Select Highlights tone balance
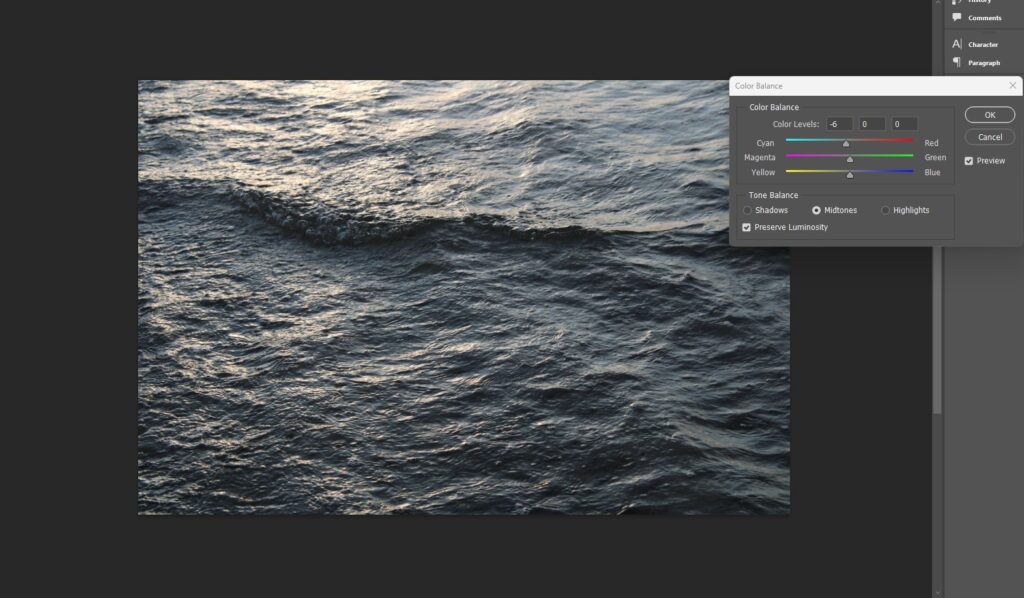 coord(886,210)
